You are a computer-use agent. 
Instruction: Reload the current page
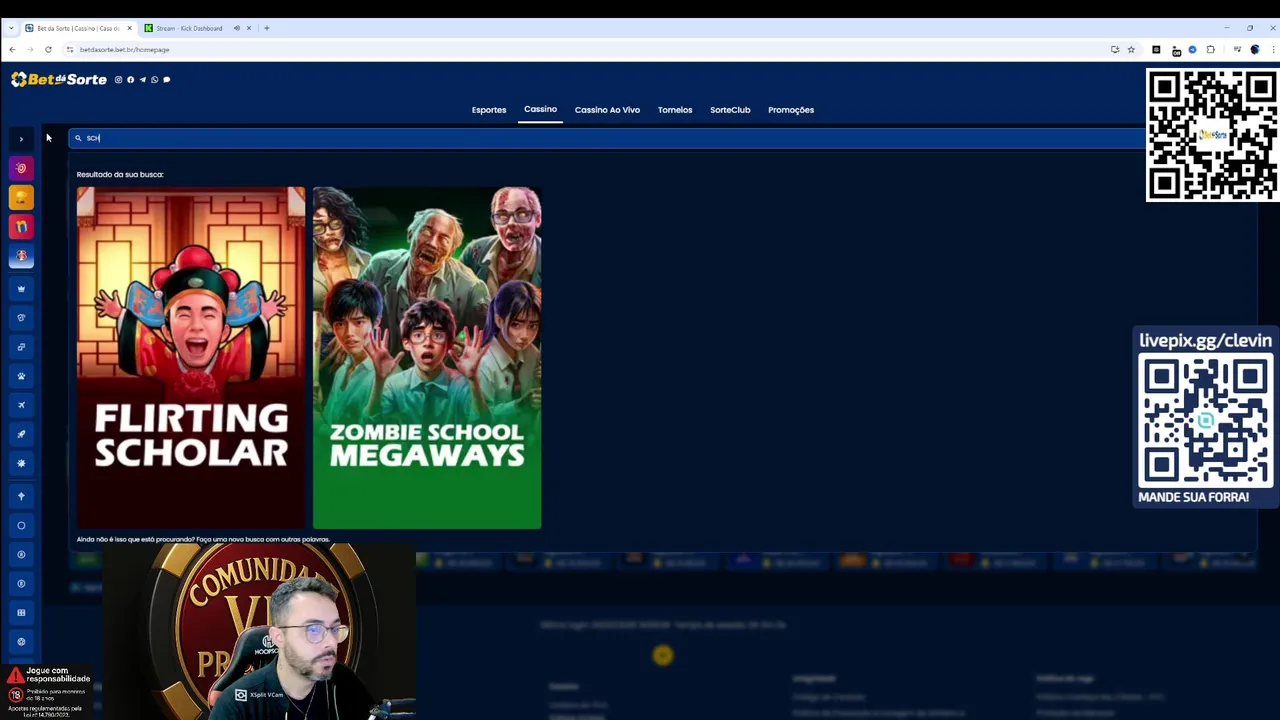48,49
